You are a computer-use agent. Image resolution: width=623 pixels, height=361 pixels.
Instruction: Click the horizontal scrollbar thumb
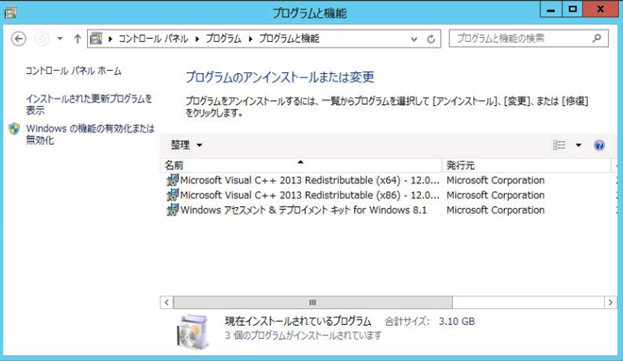[x=313, y=303]
